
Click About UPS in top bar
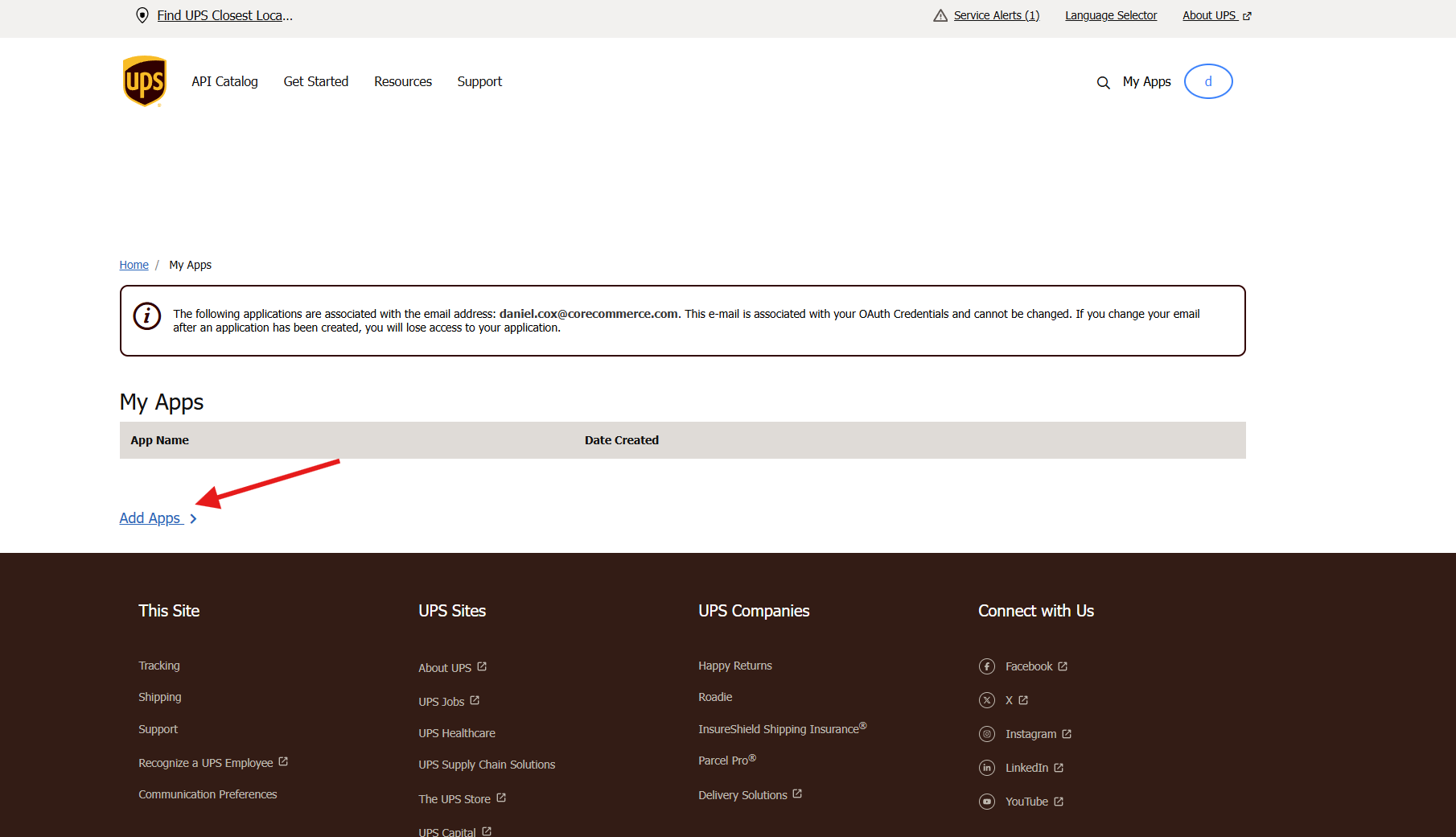pyautogui.click(x=1209, y=15)
